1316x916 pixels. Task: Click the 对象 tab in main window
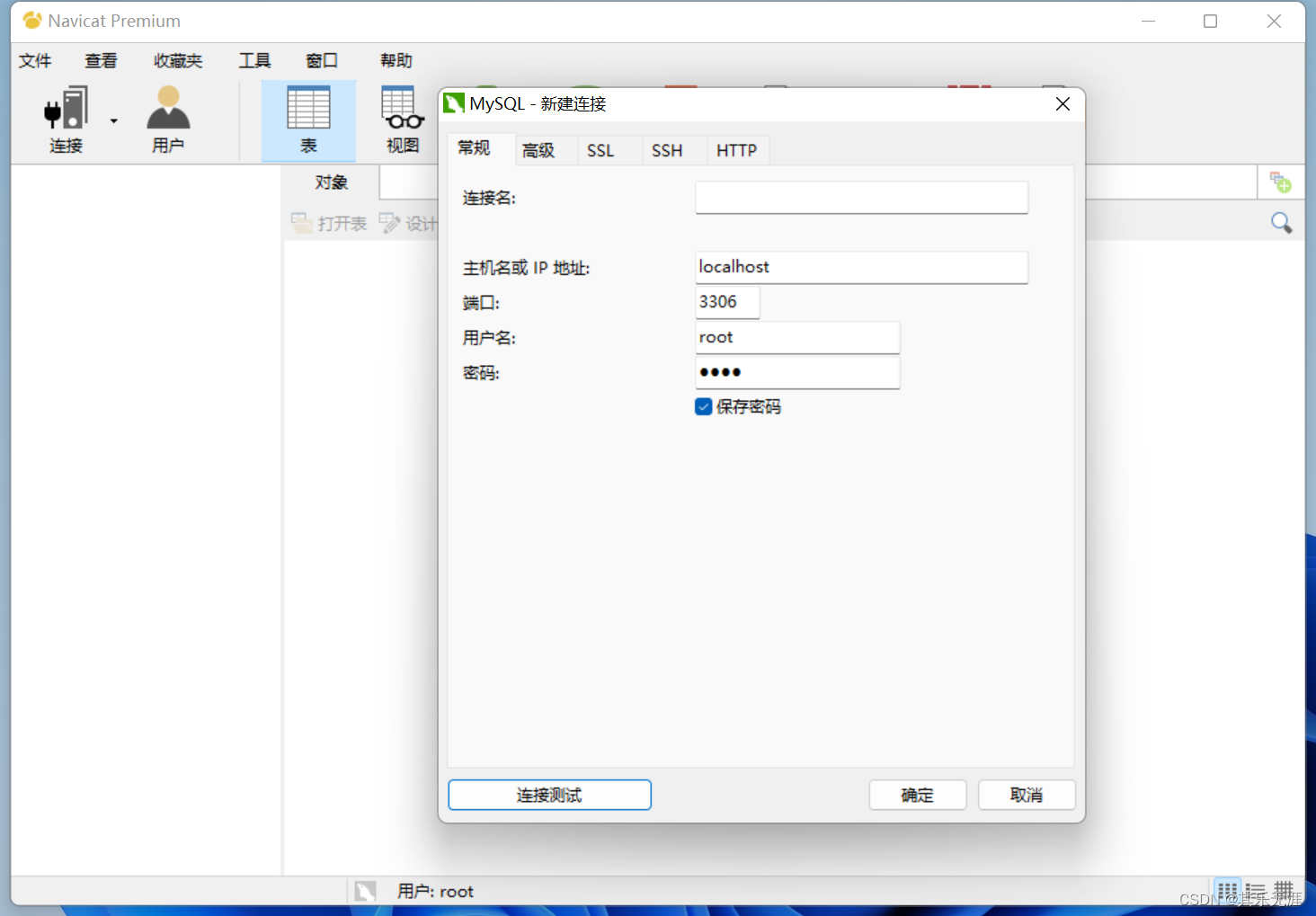click(x=331, y=182)
